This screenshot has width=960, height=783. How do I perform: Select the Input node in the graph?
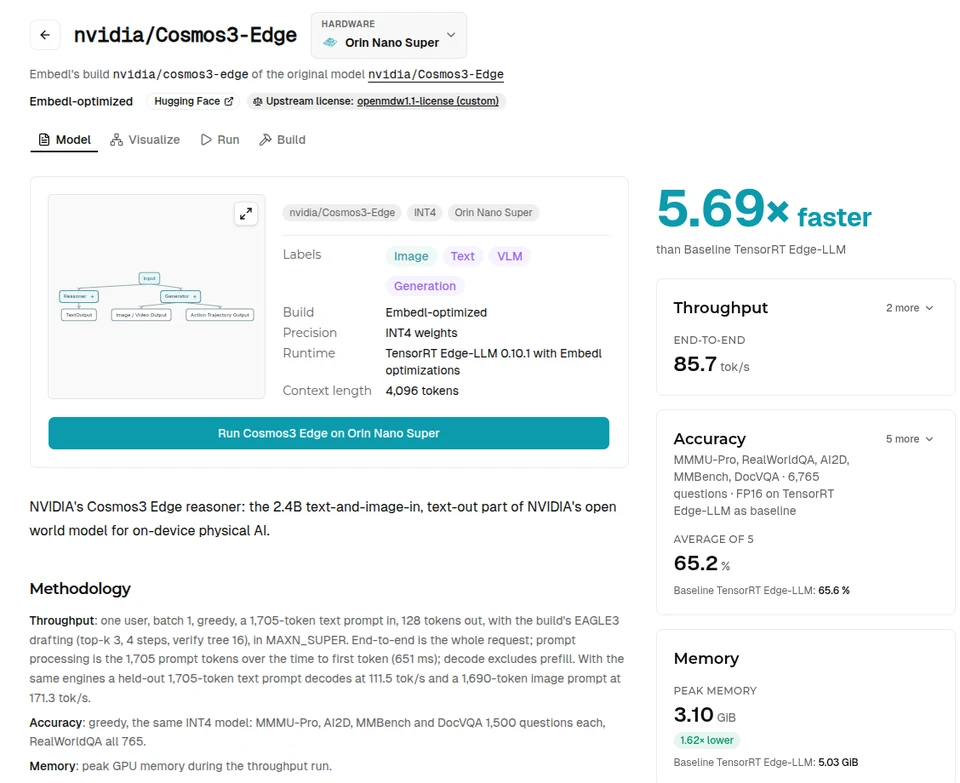[149, 278]
